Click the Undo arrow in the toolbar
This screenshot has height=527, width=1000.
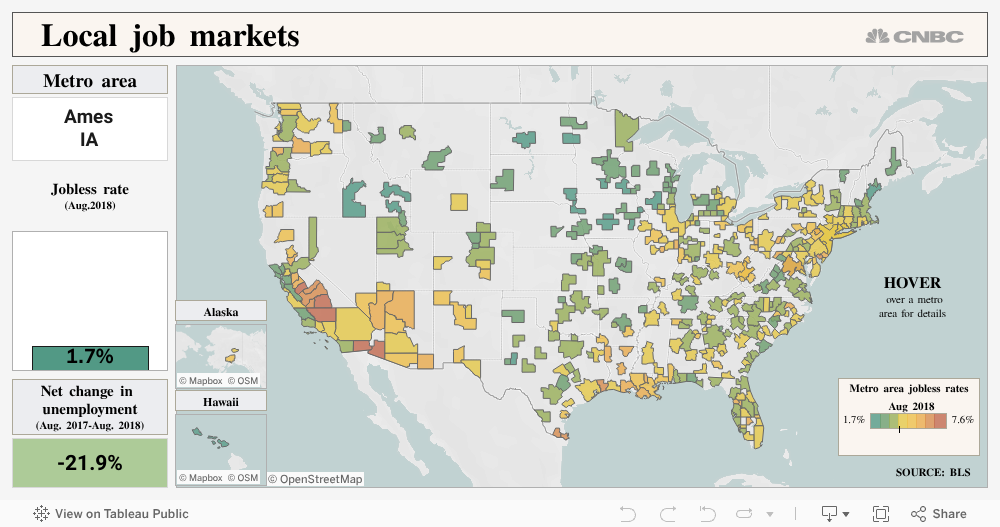coord(628,514)
